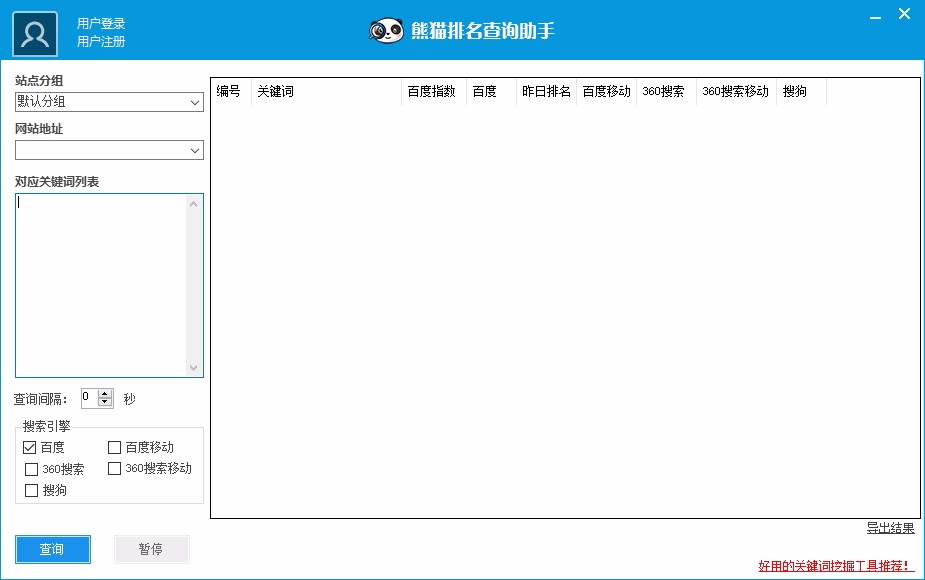Click the 查询间隔 value field
The height and width of the screenshot is (580, 925).
click(90, 398)
